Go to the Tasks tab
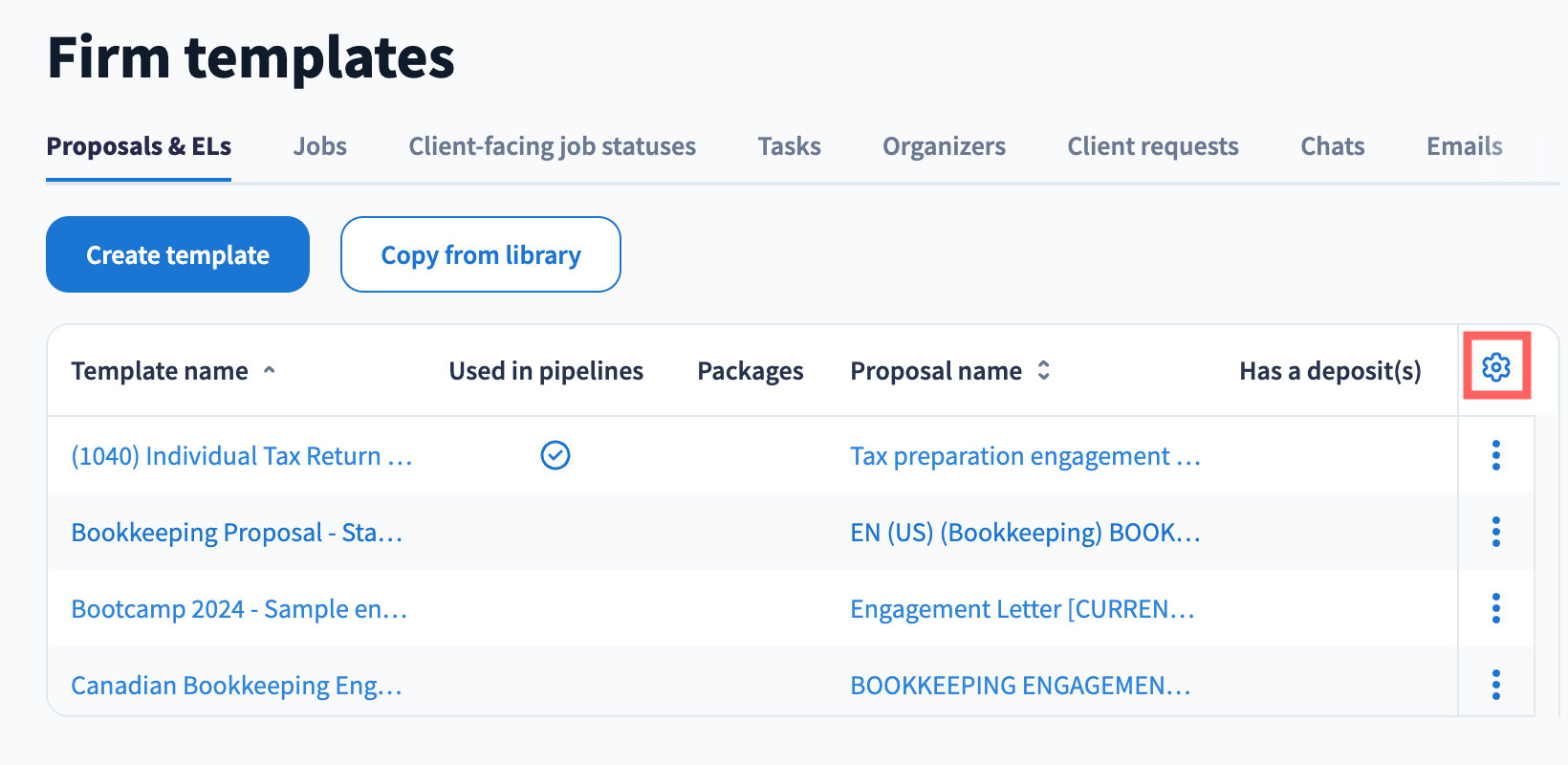 pyautogui.click(x=789, y=146)
